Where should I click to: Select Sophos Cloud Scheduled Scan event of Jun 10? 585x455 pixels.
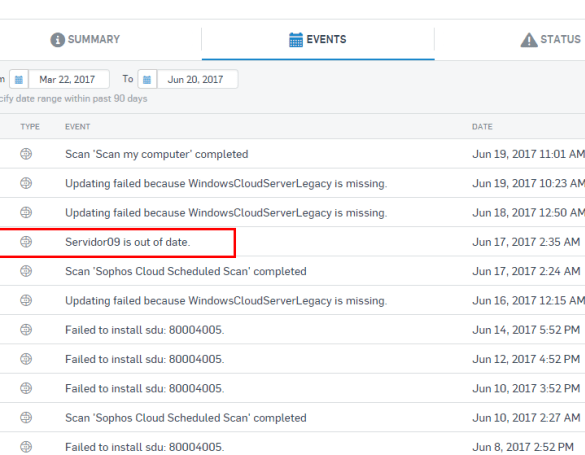tap(186, 418)
